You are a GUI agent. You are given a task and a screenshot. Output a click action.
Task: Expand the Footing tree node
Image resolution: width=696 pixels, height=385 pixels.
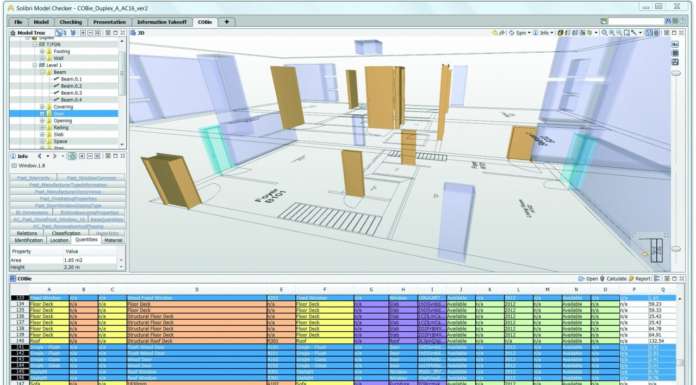[43, 52]
